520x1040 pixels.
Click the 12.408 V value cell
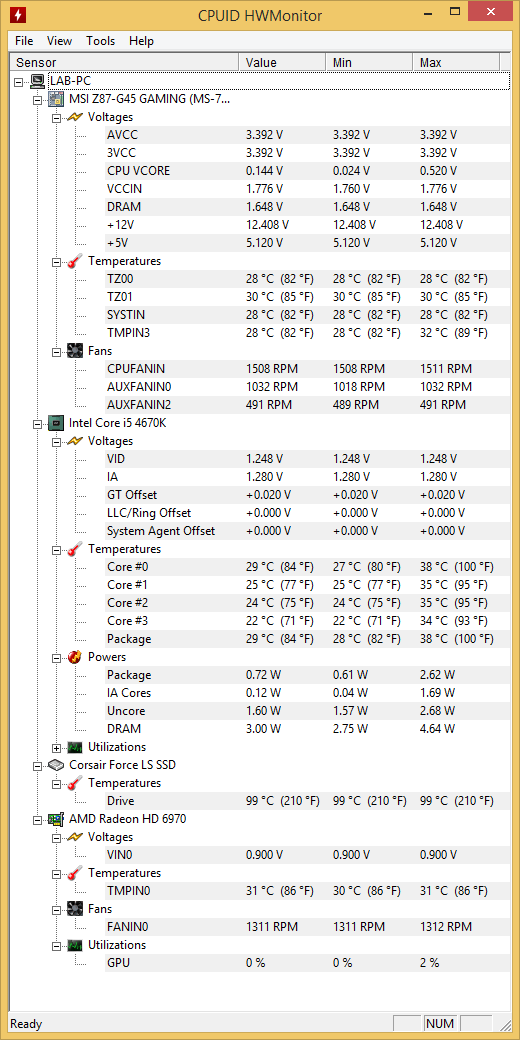tap(267, 224)
